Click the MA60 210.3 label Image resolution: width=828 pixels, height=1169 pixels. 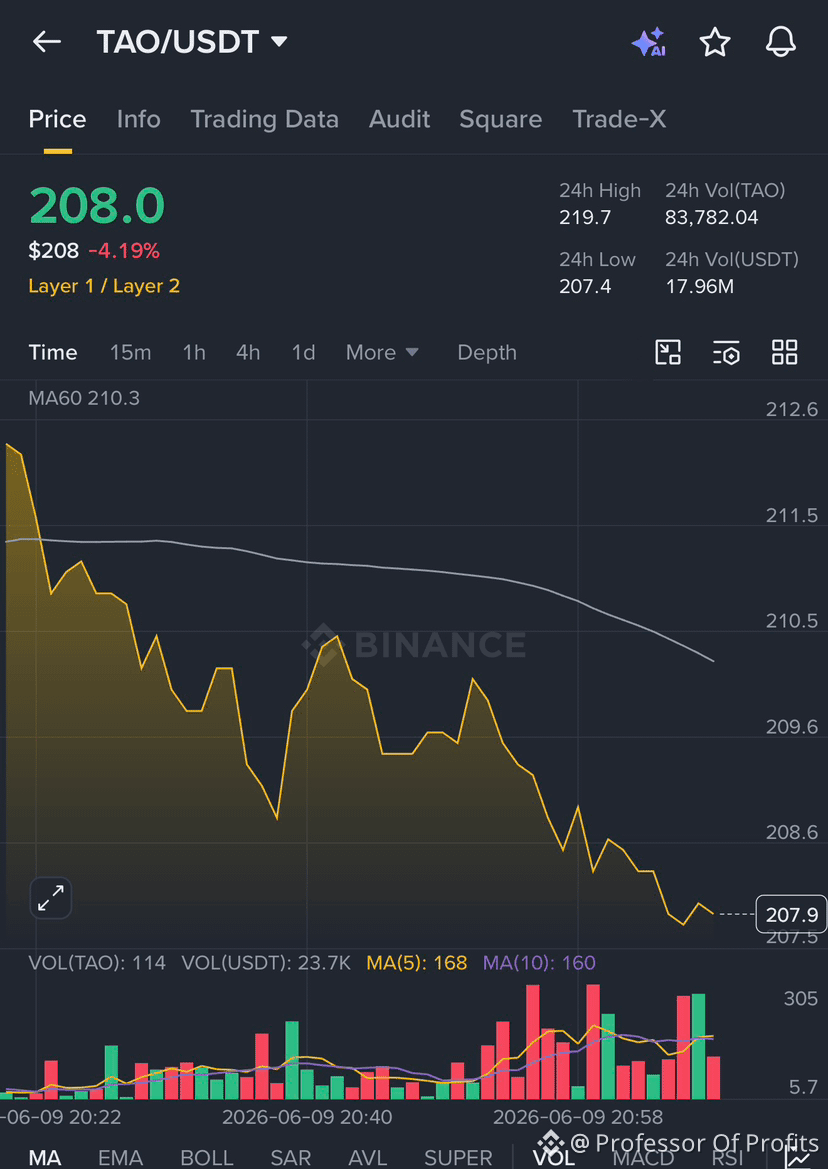click(x=84, y=398)
